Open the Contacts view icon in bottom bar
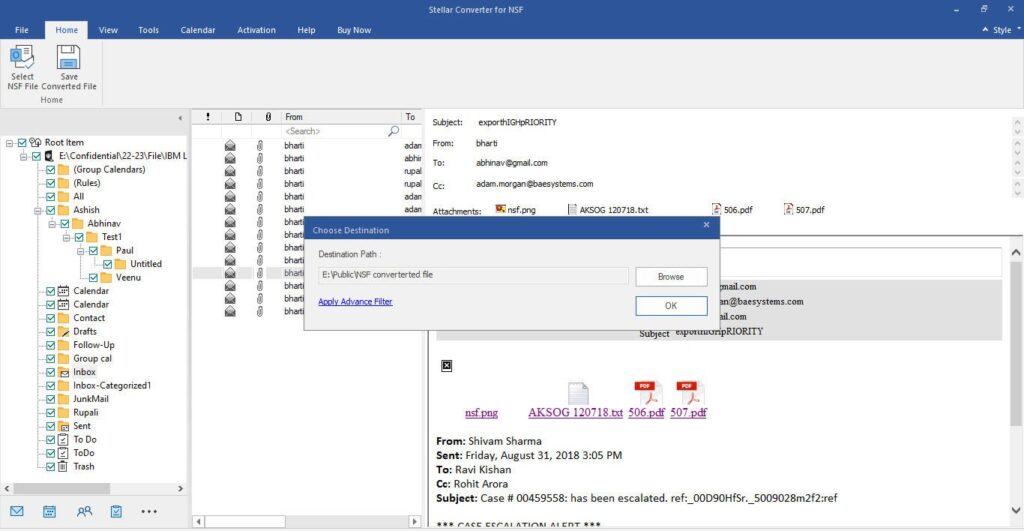 click(x=84, y=511)
